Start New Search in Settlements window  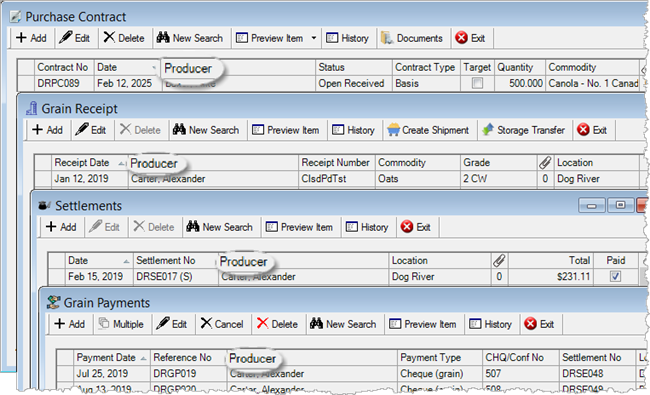(x=220, y=227)
